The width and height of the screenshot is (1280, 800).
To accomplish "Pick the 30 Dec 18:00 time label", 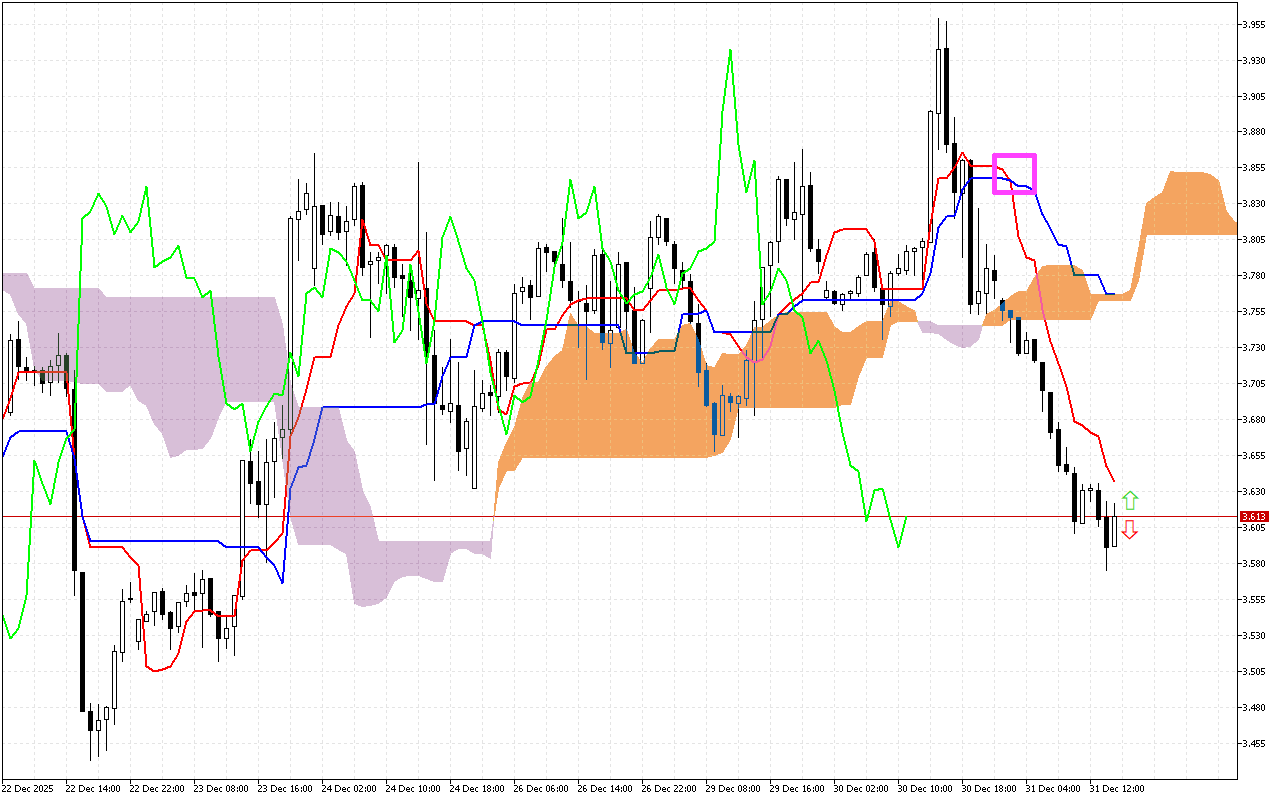I will point(988,788).
